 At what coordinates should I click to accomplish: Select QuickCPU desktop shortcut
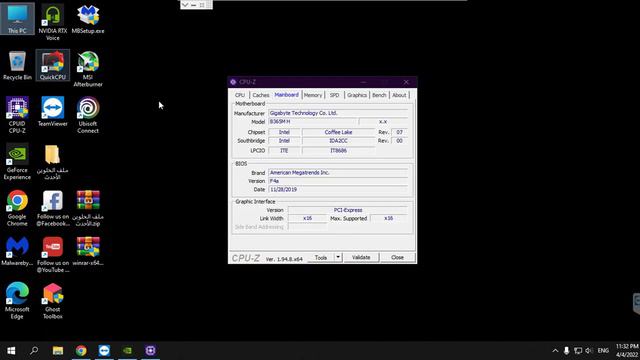(53, 65)
